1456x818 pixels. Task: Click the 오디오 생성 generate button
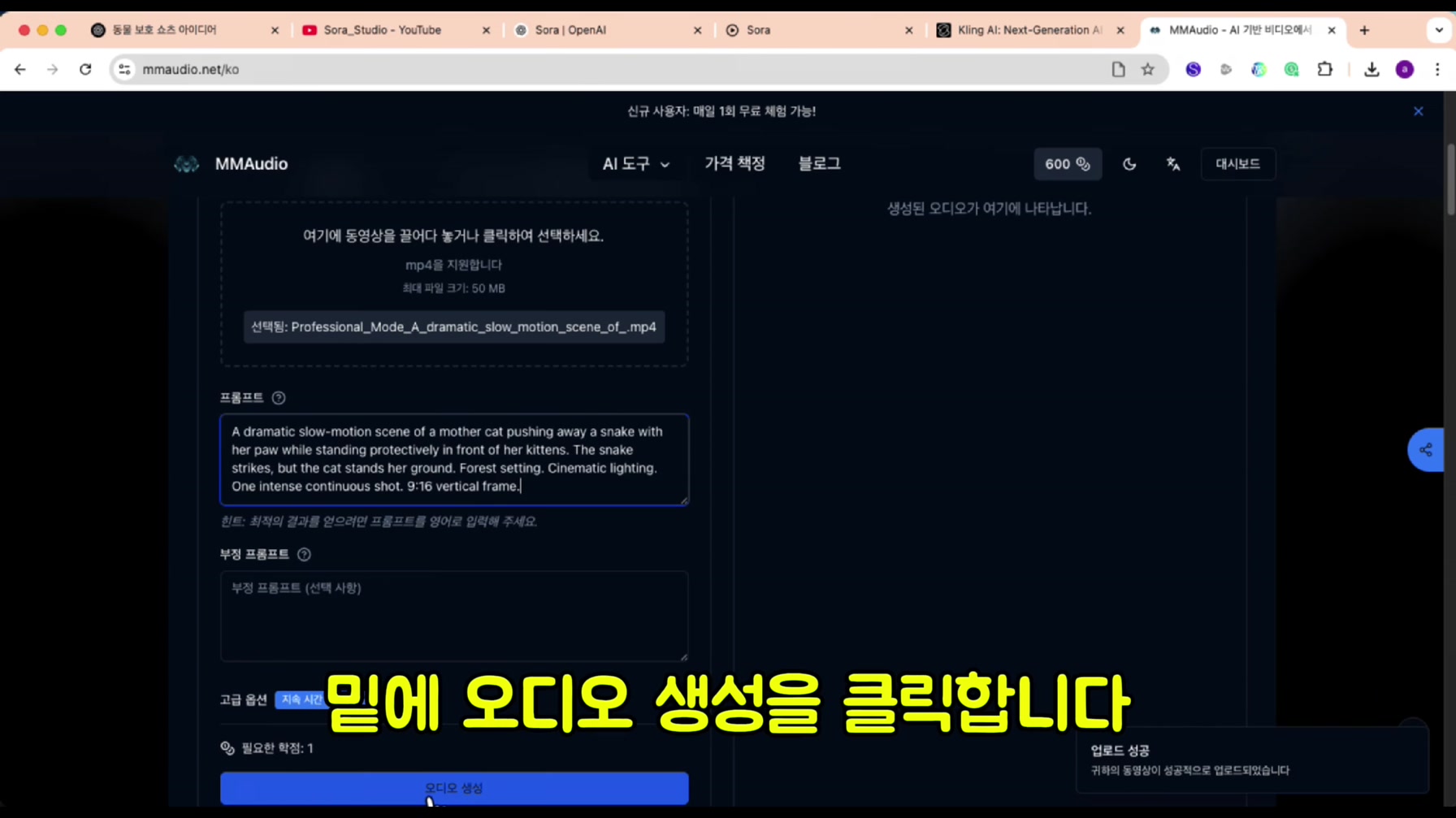[454, 788]
